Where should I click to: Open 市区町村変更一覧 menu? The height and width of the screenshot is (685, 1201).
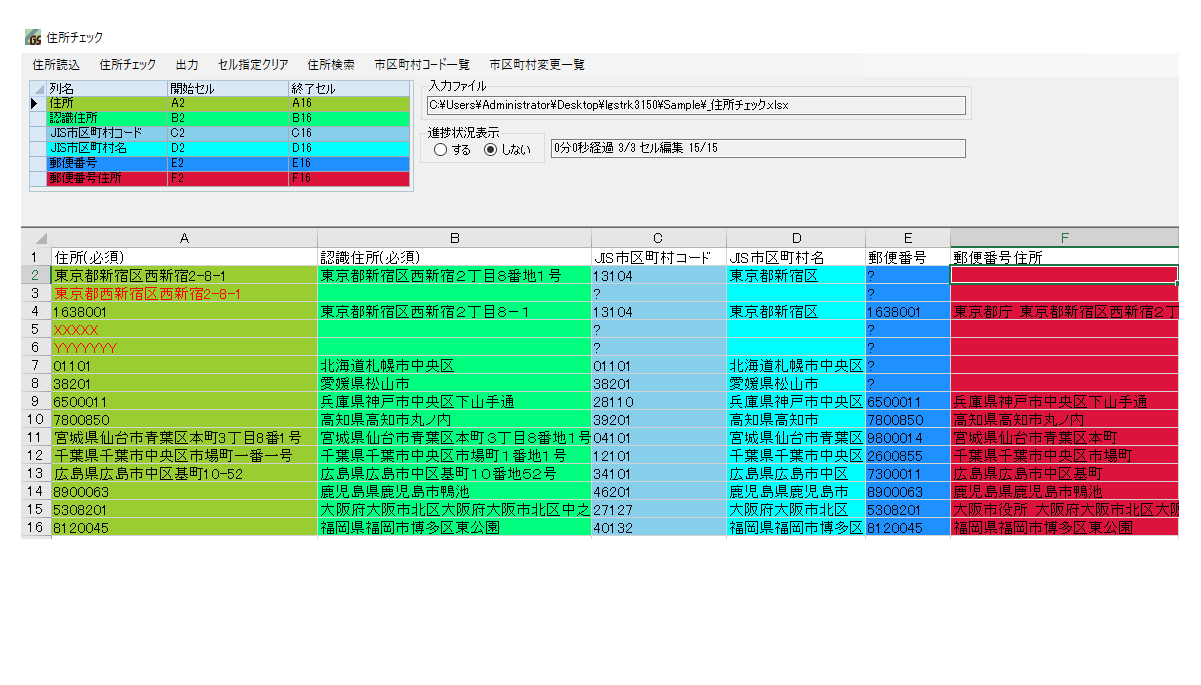click(x=537, y=65)
